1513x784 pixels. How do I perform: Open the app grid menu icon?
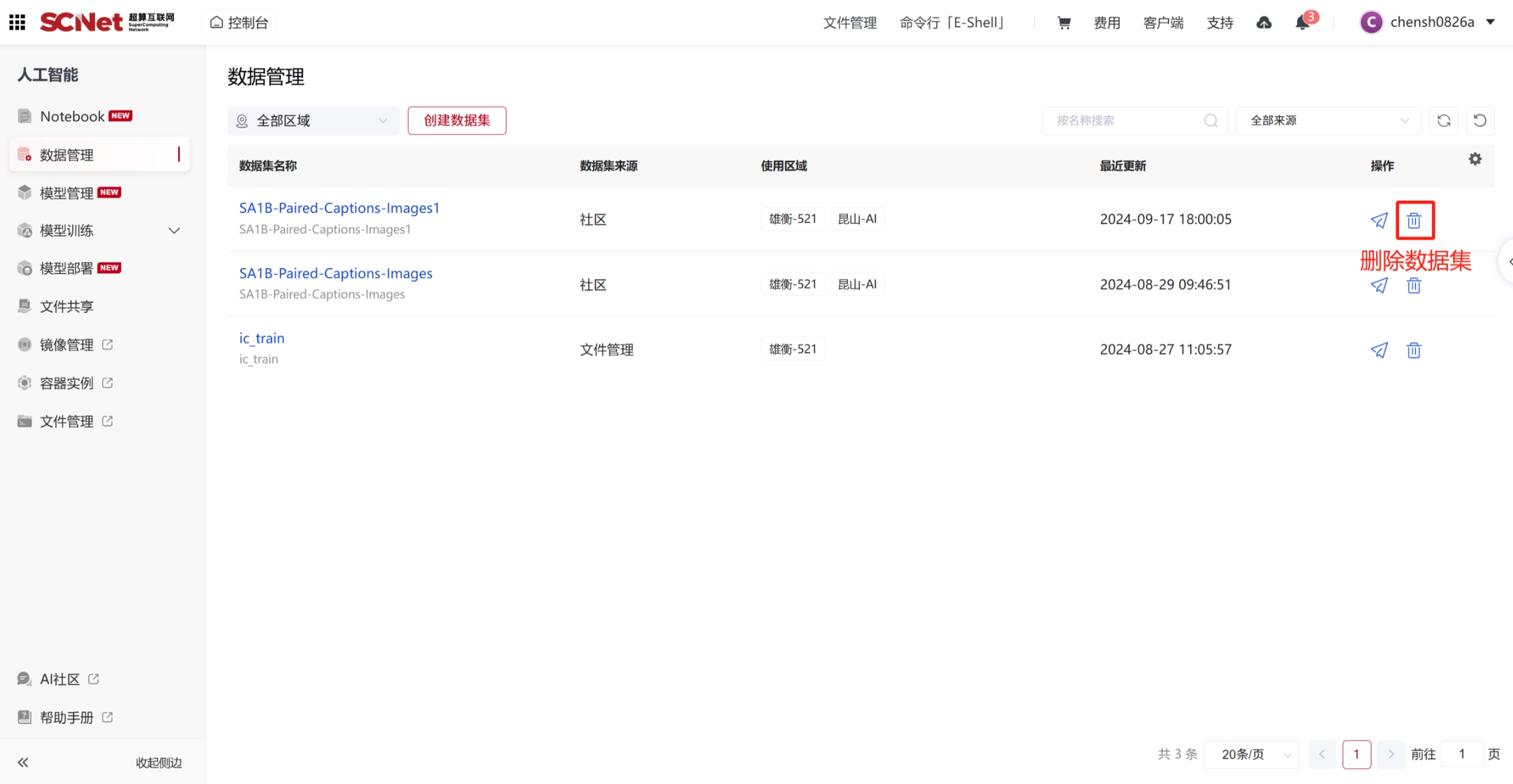click(18, 22)
